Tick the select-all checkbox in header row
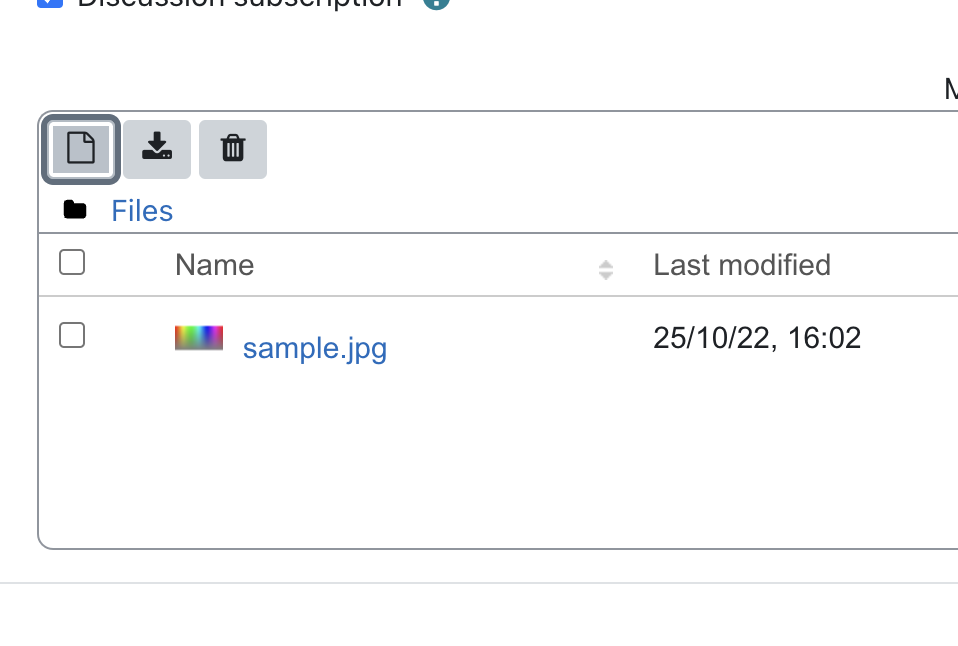The width and height of the screenshot is (958, 646). tap(72, 262)
